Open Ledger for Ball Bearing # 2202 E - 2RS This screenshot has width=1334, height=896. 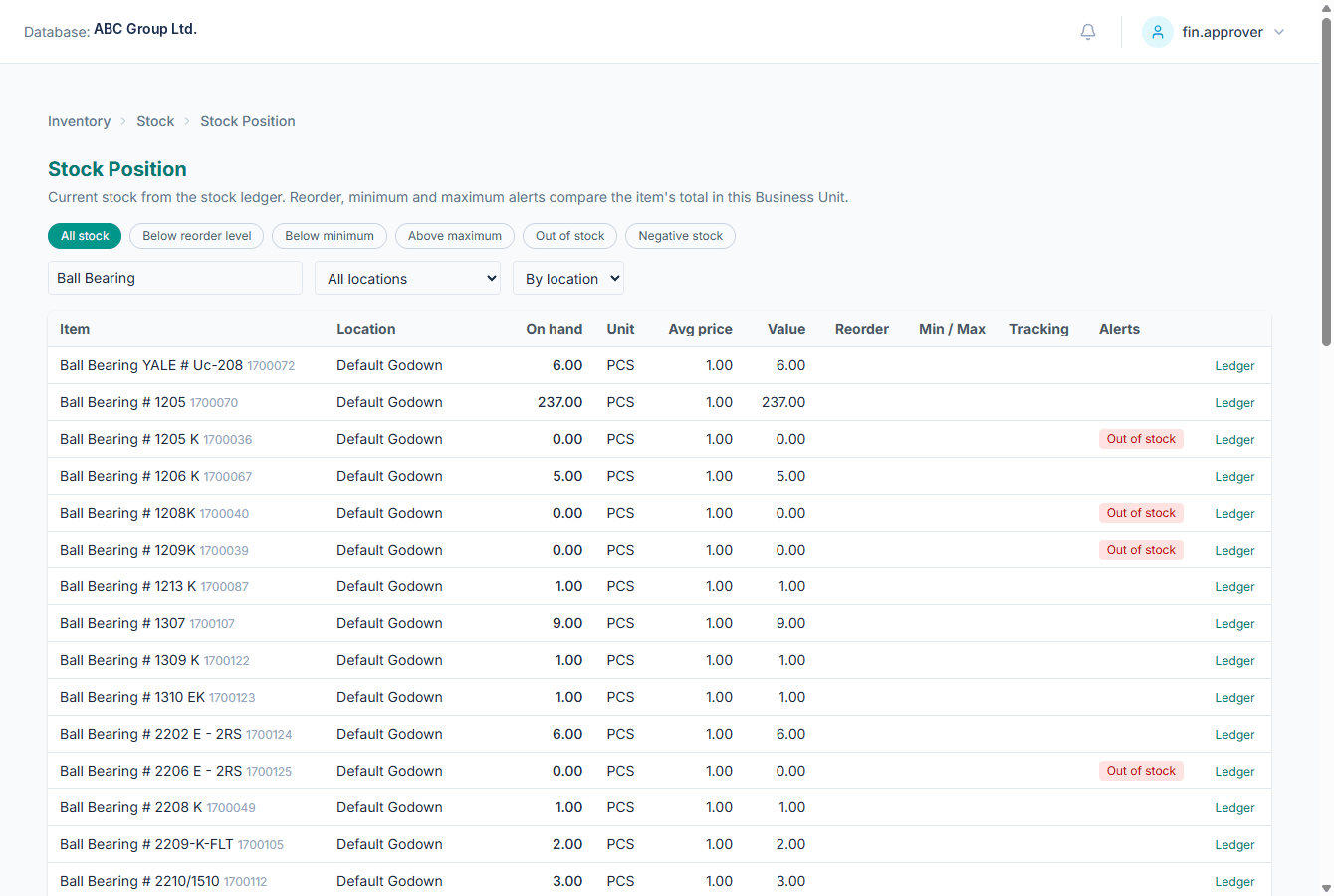tap(1234, 735)
